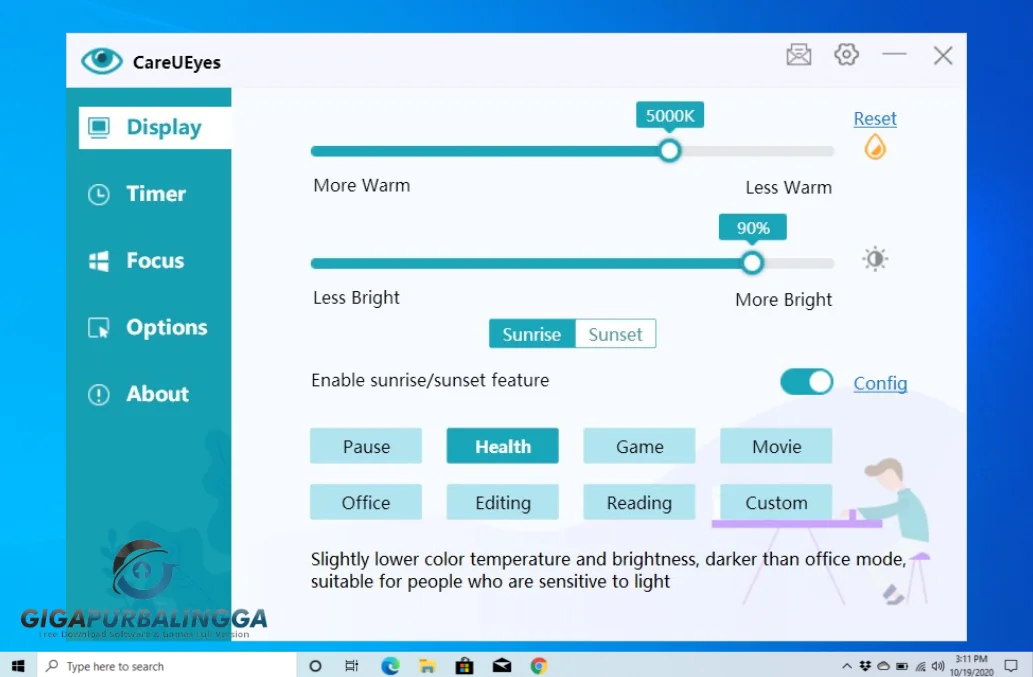Click the taskbar search box
Image resolution: width=1033 pixels, height=677 pixels.
pos(167,666)
